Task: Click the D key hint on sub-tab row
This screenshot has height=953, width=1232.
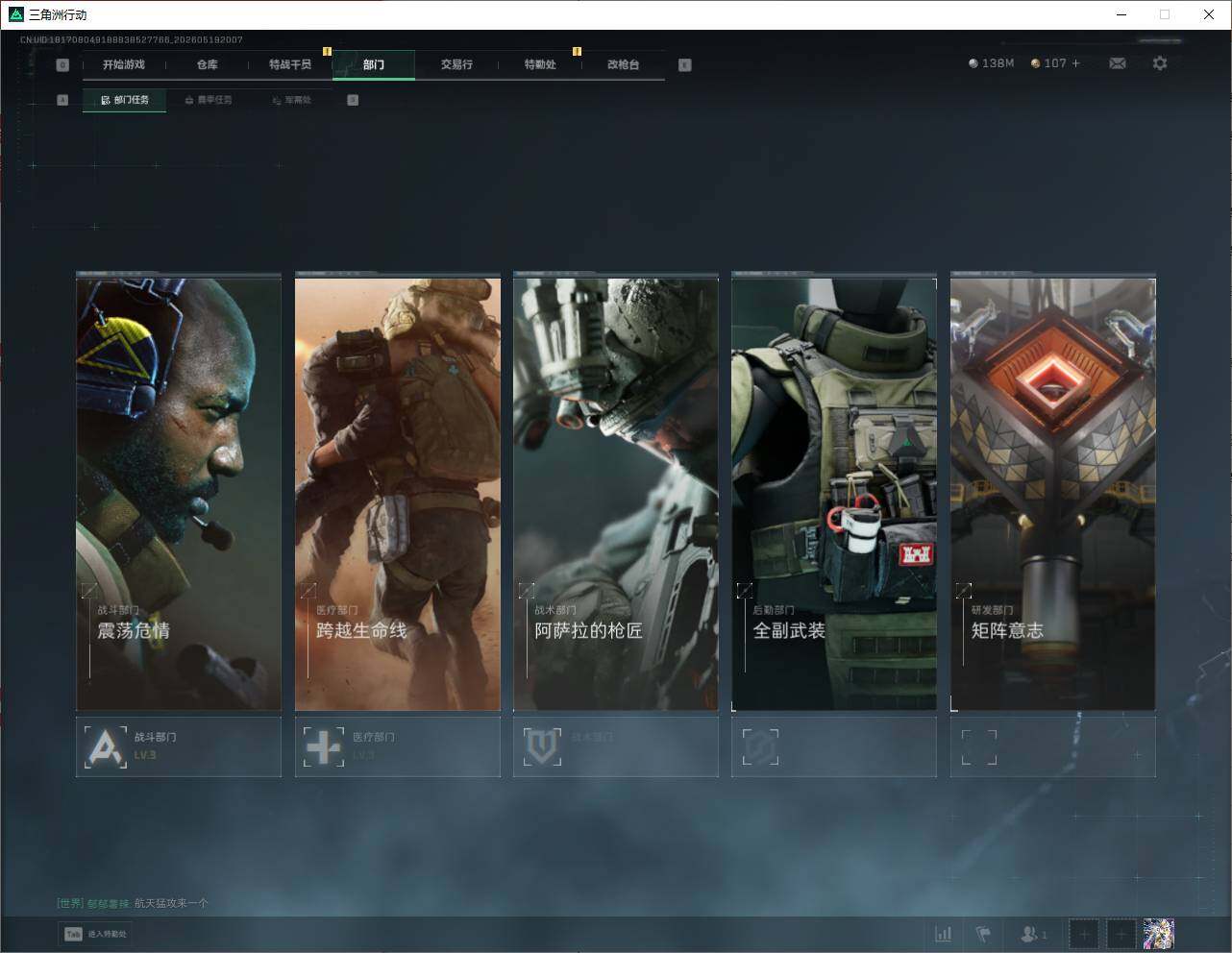Action: coord(353,100)
